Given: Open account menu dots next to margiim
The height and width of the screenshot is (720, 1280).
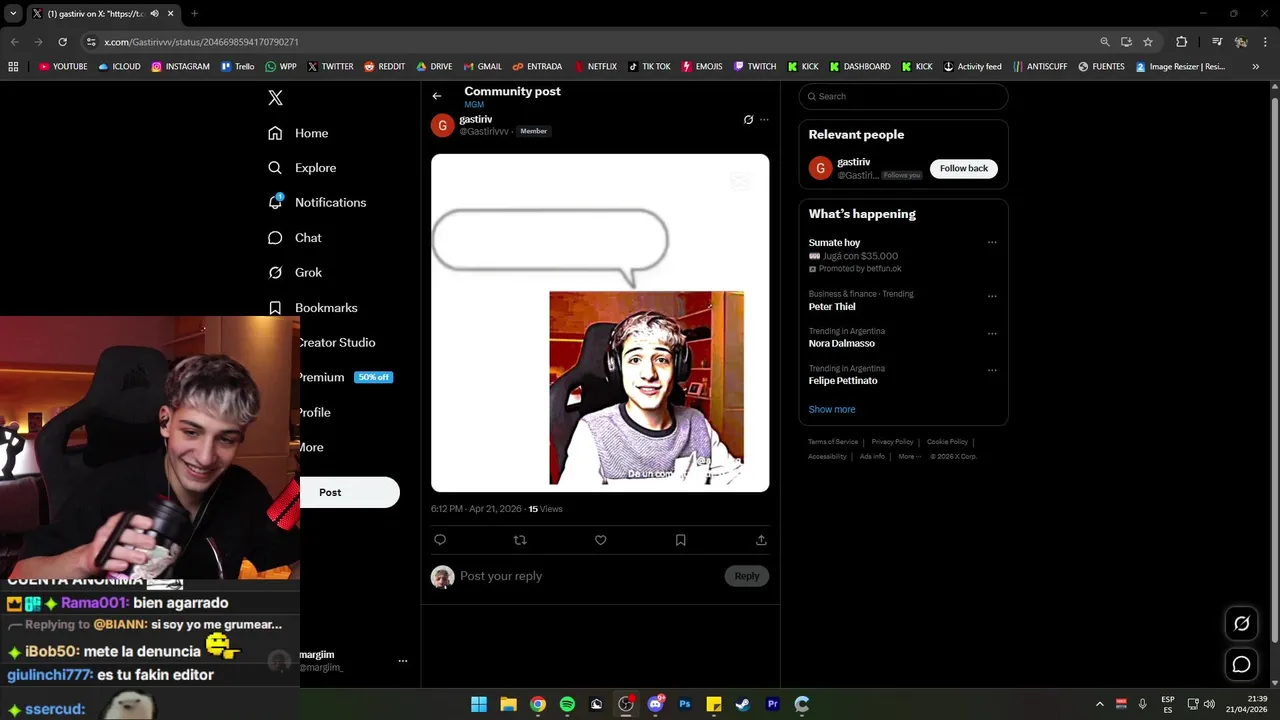Looking at the screenshot, I should coord(403,661).
